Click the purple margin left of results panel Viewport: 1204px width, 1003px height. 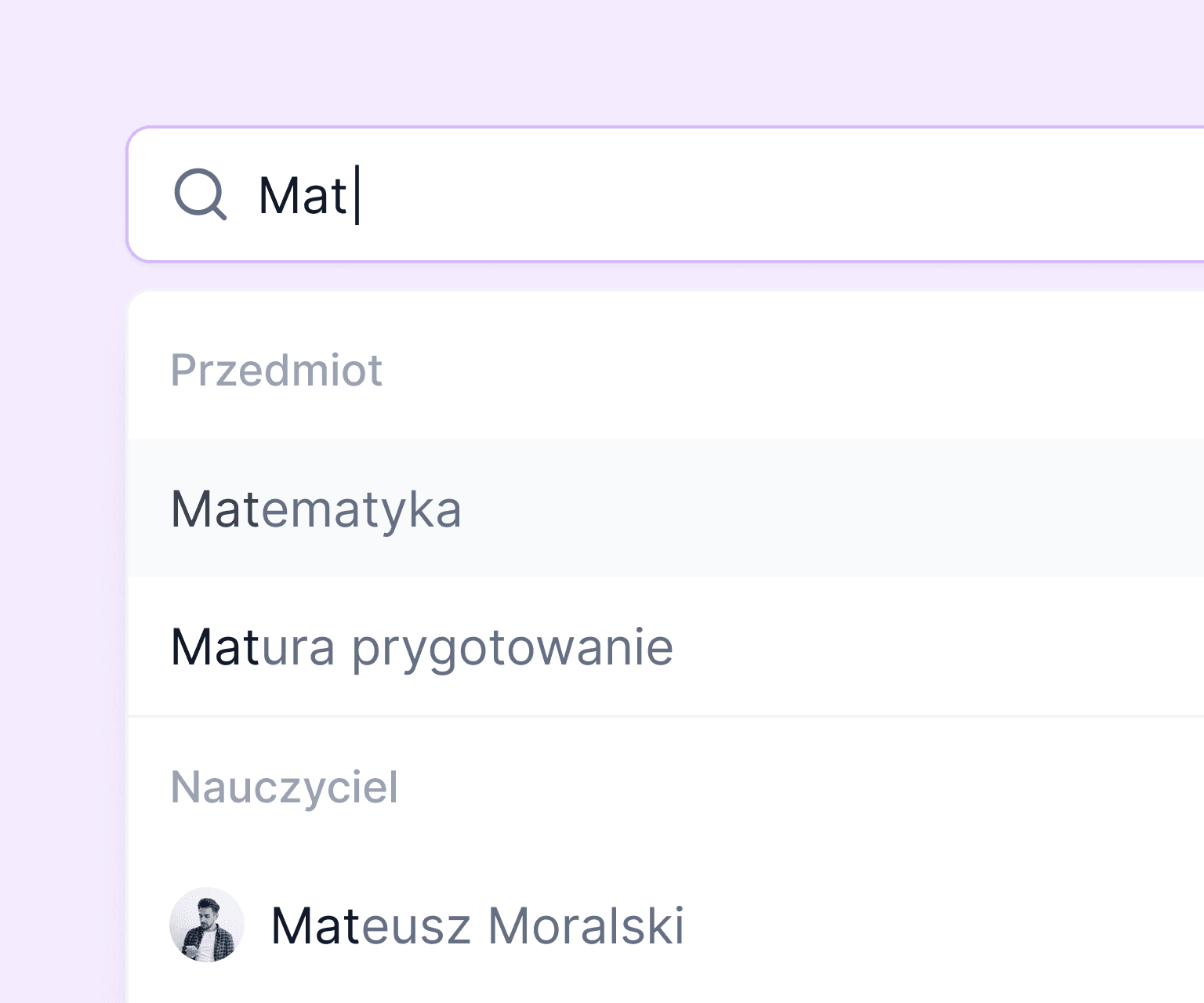61,627
